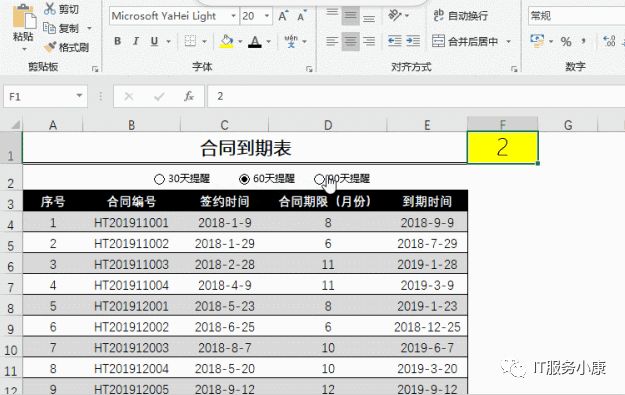Screen dimensions: 625x395
Task: Open the fill color dropdown arrow
Action: point(240,41)
